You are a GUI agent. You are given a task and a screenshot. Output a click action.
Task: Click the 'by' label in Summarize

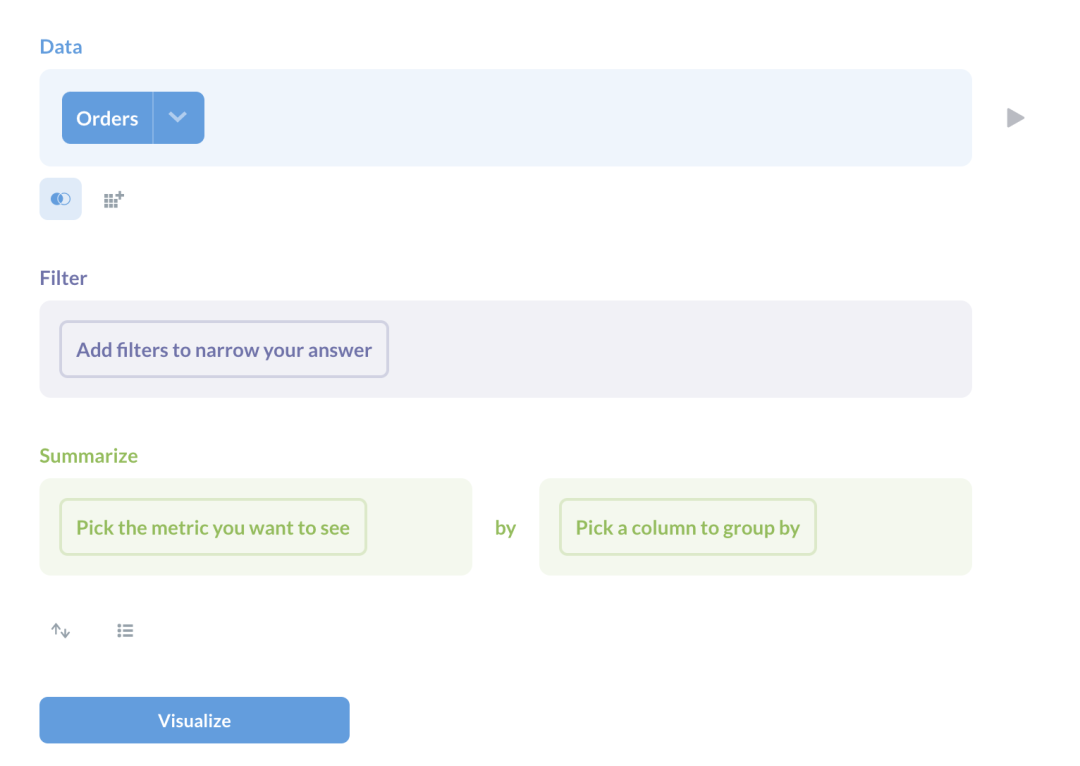505,528
